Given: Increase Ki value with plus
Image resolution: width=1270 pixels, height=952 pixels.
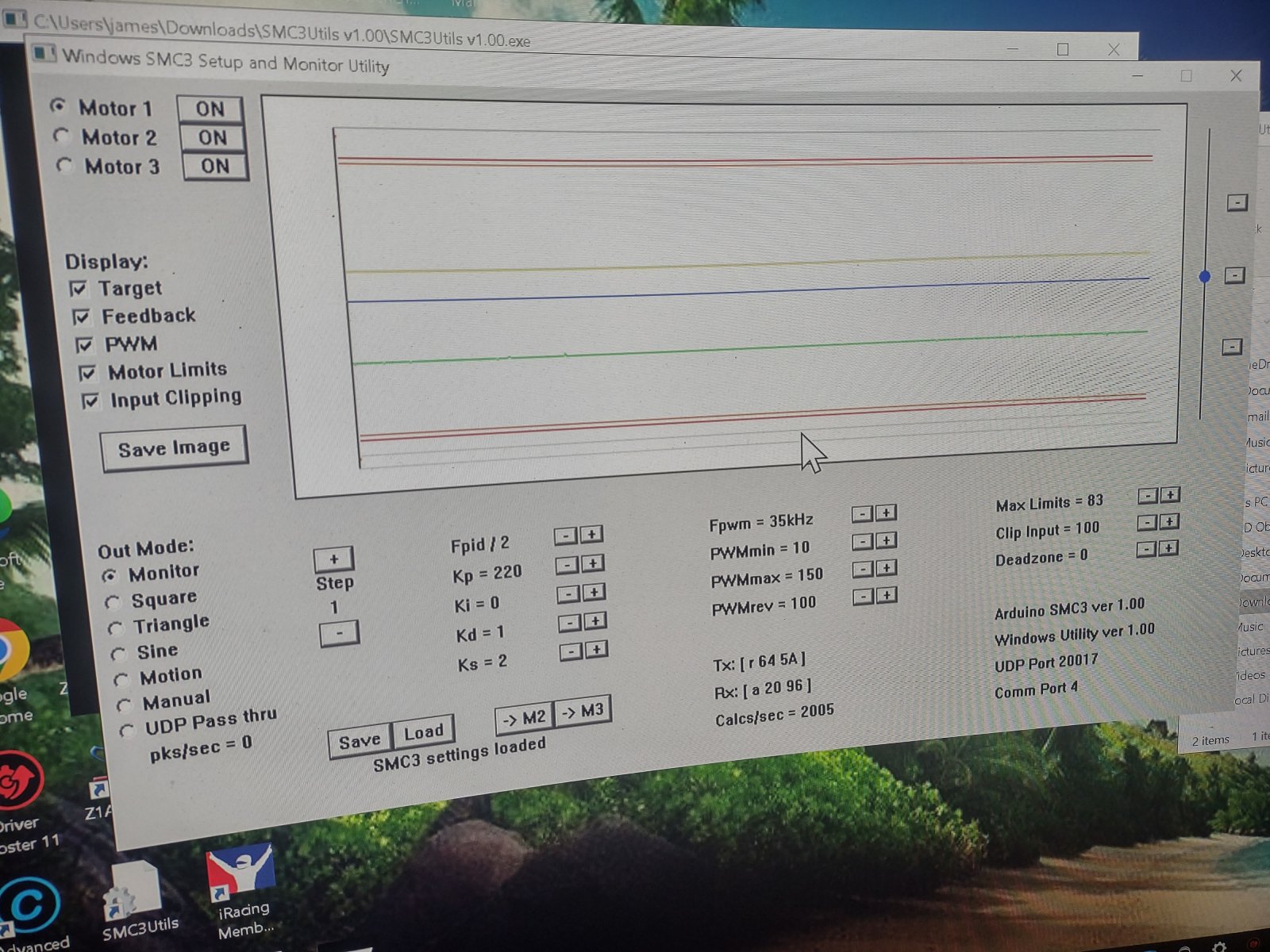Looking at the screenshot, I should coord(595,592).
